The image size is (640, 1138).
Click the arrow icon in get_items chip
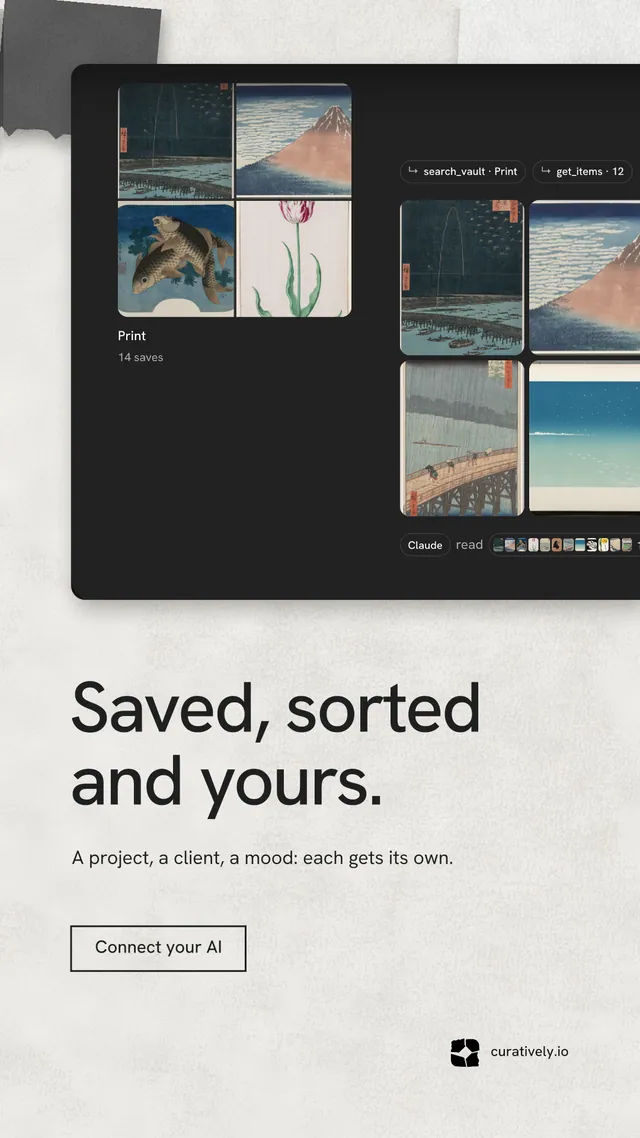coord(546,171)
